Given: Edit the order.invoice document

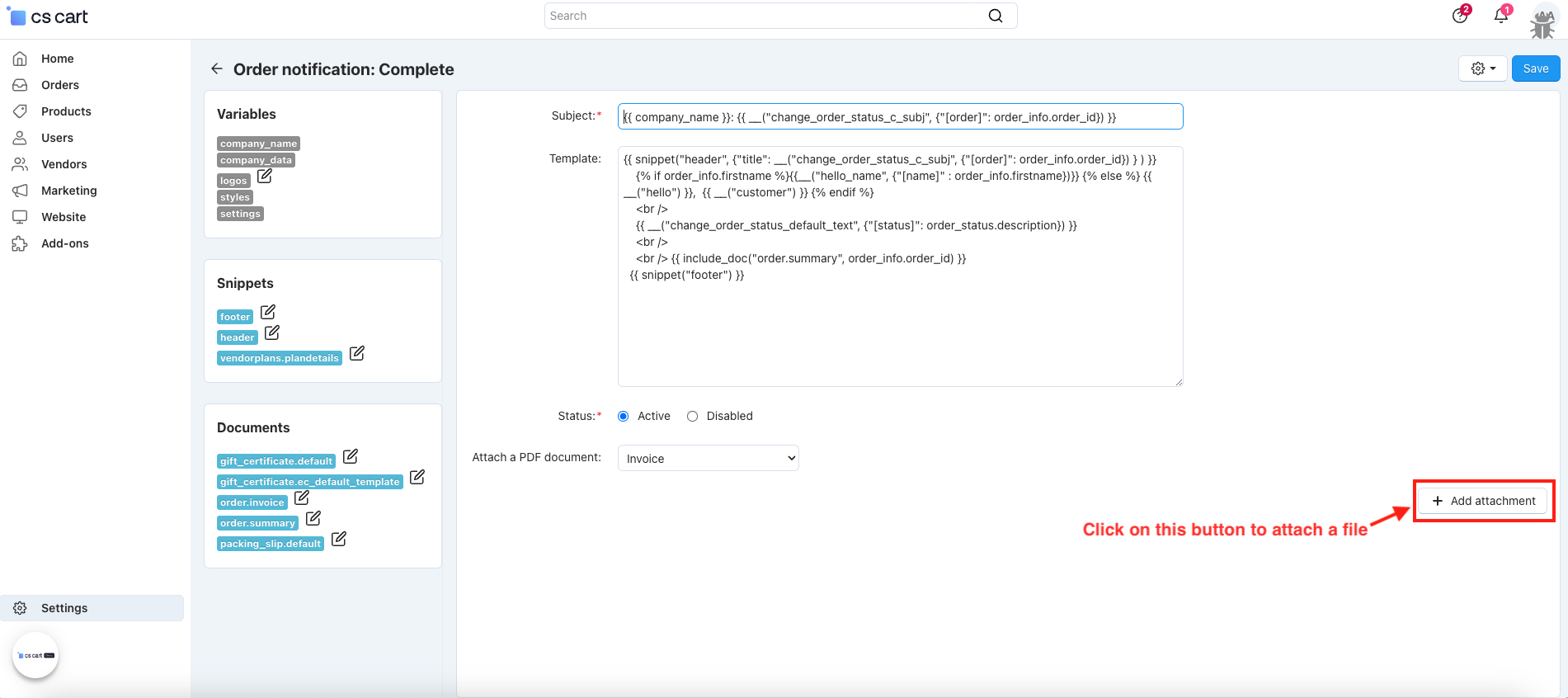Looking at the screenshot, I should tap(302, 498).
